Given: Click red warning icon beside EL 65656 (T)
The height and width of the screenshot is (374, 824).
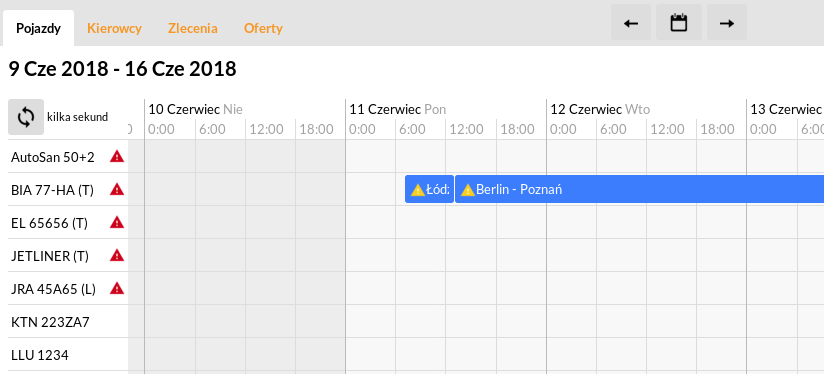Looking at the screenshot, I should pyautogui.click(x=117, y=222).
